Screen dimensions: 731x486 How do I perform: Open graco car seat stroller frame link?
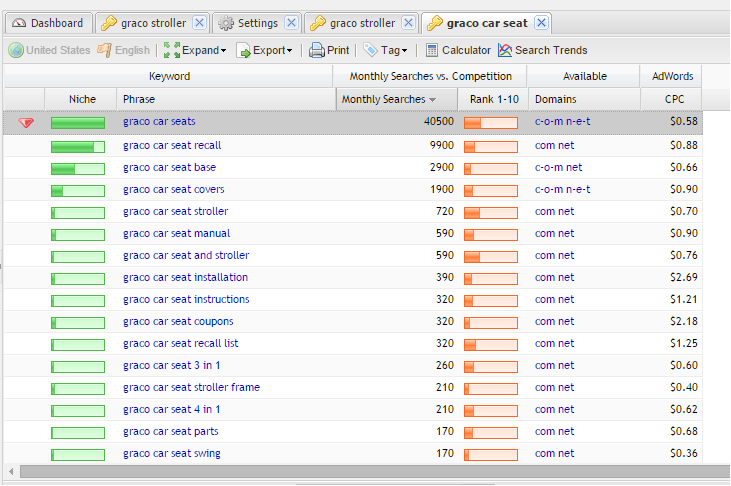[x=191, y=388]
